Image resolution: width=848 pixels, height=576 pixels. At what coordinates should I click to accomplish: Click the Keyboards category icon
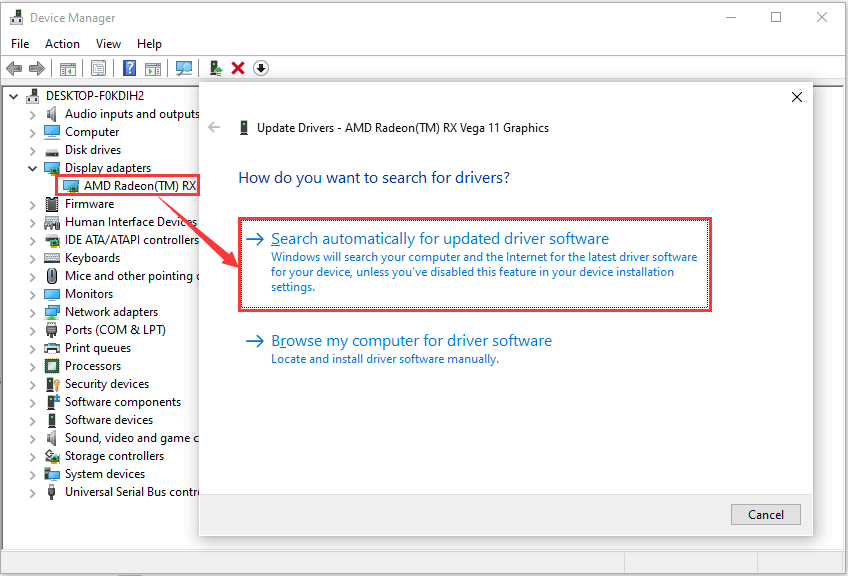52,258
